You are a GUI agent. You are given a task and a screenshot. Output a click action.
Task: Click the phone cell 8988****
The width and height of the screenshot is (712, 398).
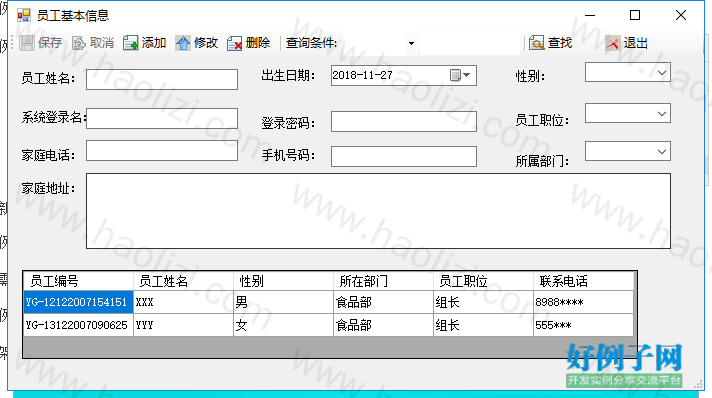pyautogui.click(x=583, y=302)
